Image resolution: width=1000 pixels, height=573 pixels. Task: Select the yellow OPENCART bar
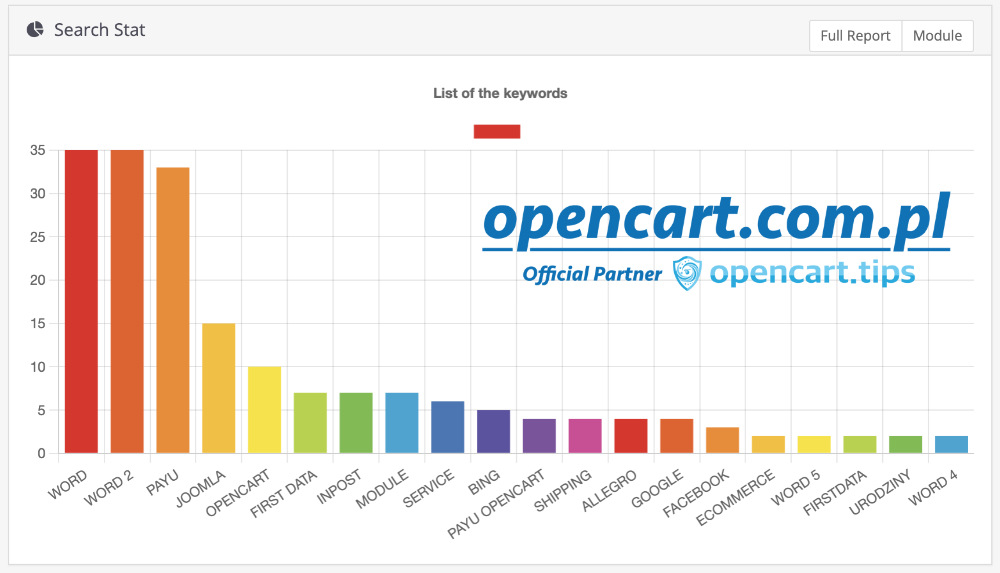coord(265,410)
